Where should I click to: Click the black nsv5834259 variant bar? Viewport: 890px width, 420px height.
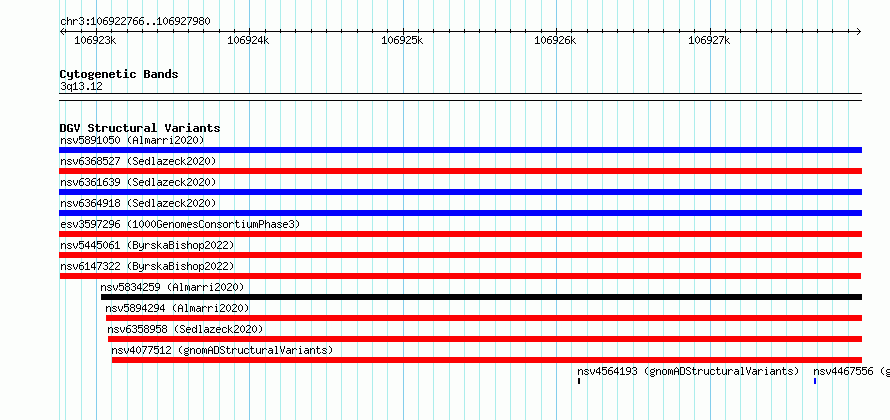[x=481, y=297]
